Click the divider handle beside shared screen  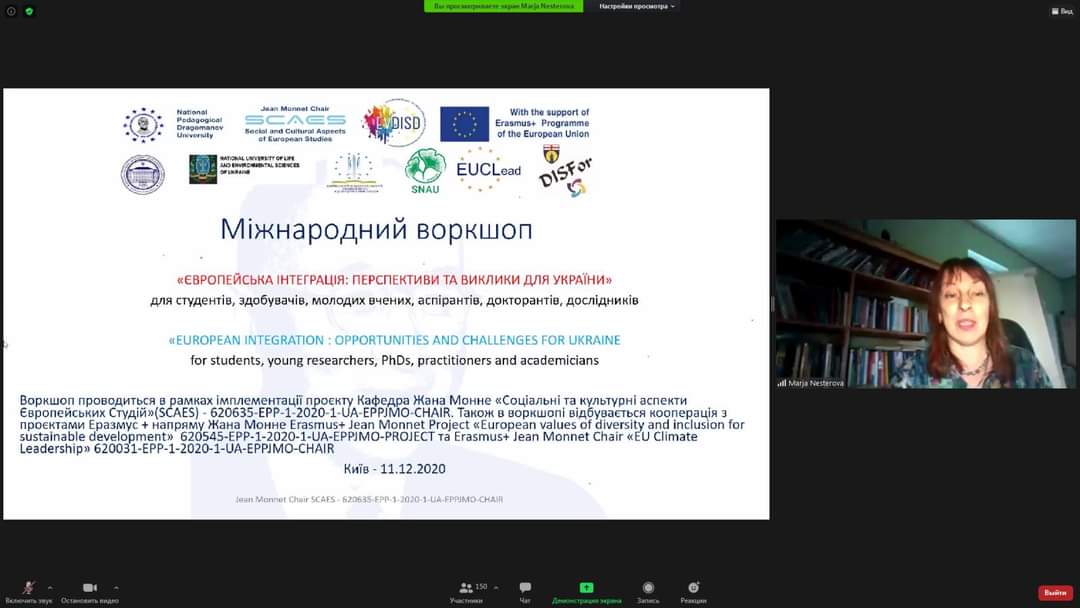click(x=772, y=303)
